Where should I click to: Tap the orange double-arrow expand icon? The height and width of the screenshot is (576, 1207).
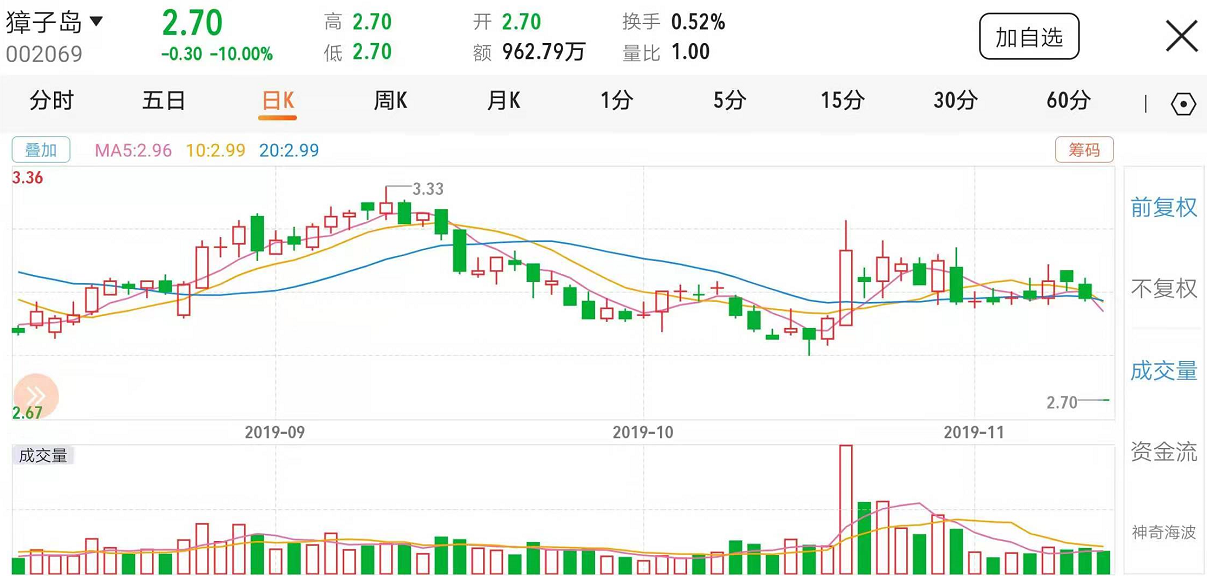click(36, 394)
